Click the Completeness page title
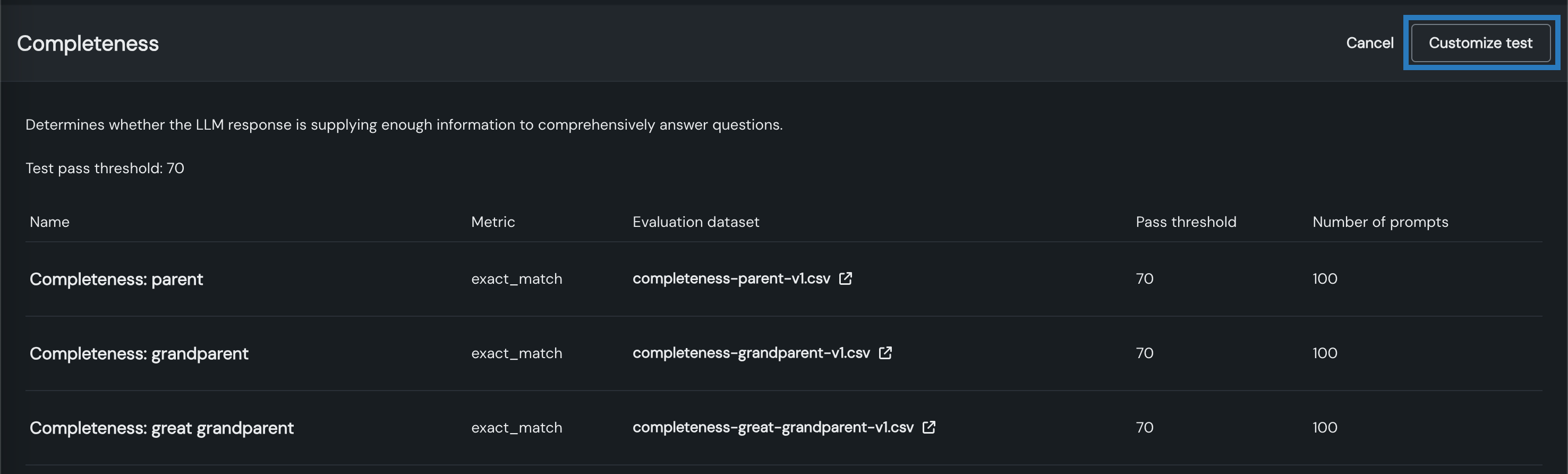This screenshot has height=474, width=1568. click(x=88, y=43)
